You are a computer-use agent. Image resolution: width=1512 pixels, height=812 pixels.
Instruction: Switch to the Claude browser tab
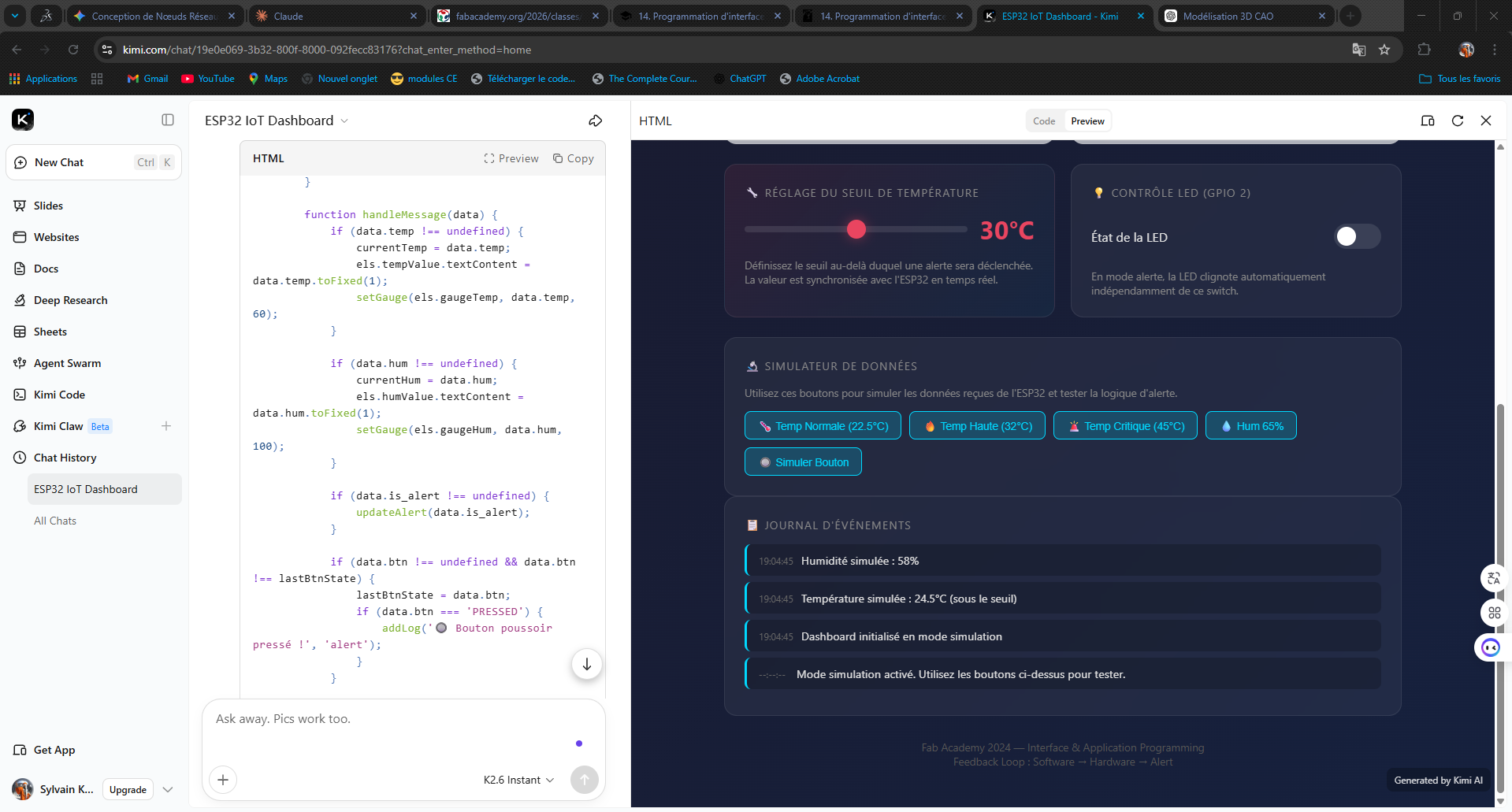[x=336, y=16]
